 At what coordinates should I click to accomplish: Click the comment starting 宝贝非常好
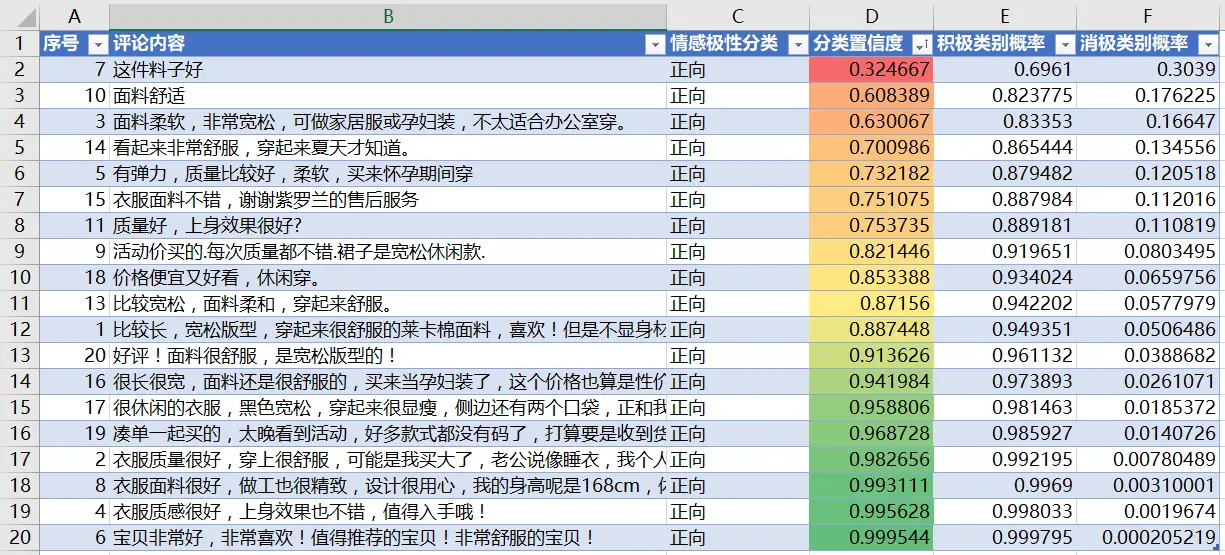coord(388,538)
